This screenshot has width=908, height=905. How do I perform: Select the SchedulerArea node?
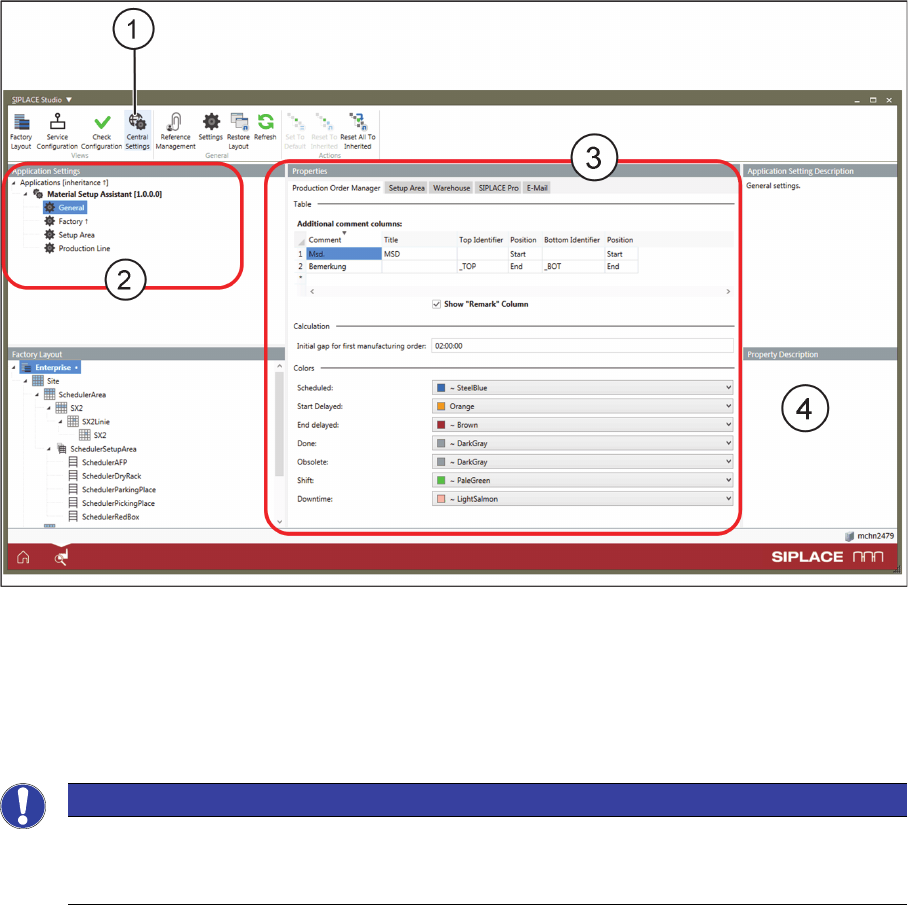[x=75, y=394]
